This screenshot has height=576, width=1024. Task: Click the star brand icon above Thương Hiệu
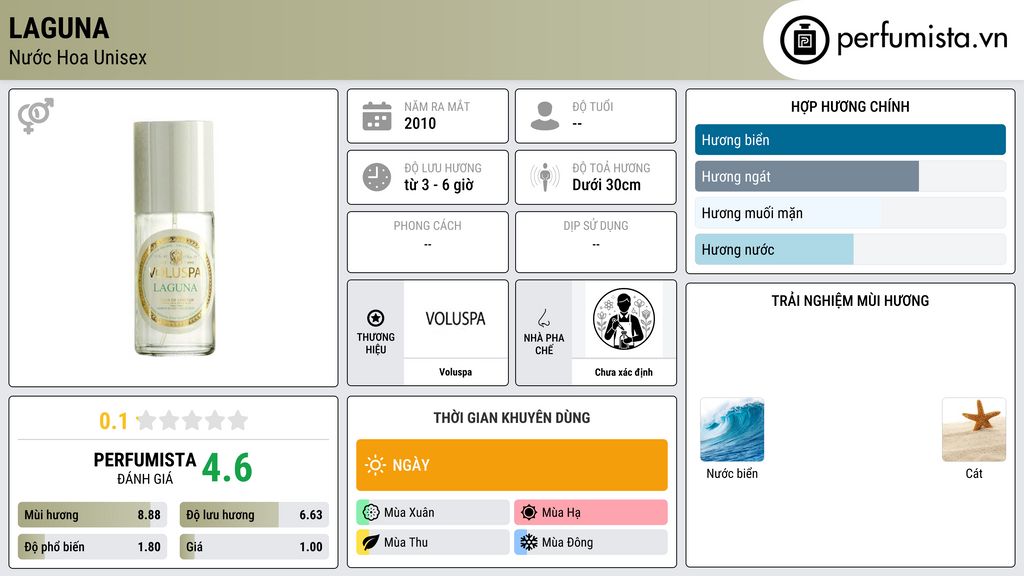pos(376,318)
